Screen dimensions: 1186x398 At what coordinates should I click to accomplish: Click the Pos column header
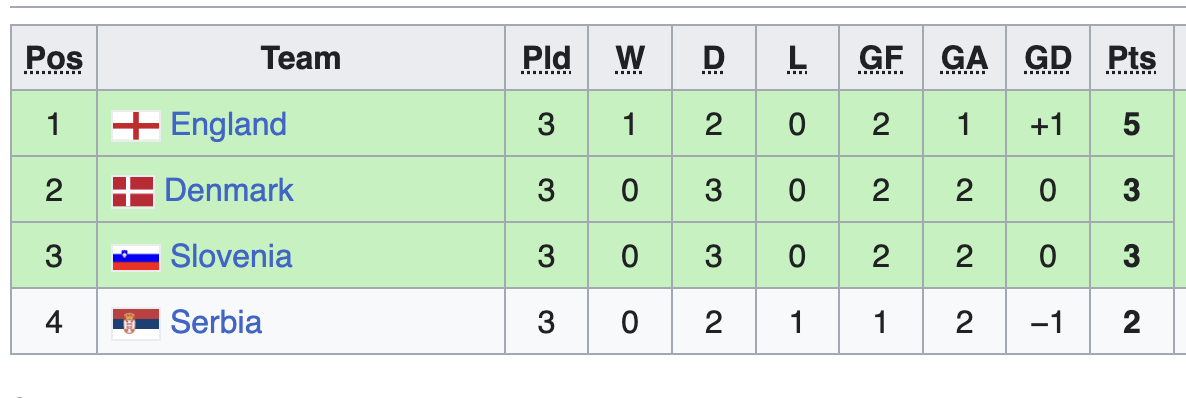tap(54, 58)
